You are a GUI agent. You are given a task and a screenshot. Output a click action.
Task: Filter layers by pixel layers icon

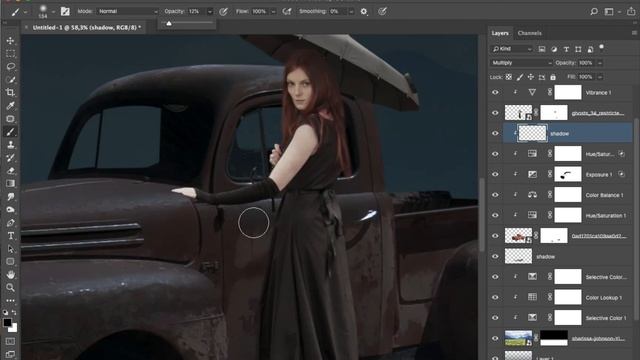tap(542, 49)
